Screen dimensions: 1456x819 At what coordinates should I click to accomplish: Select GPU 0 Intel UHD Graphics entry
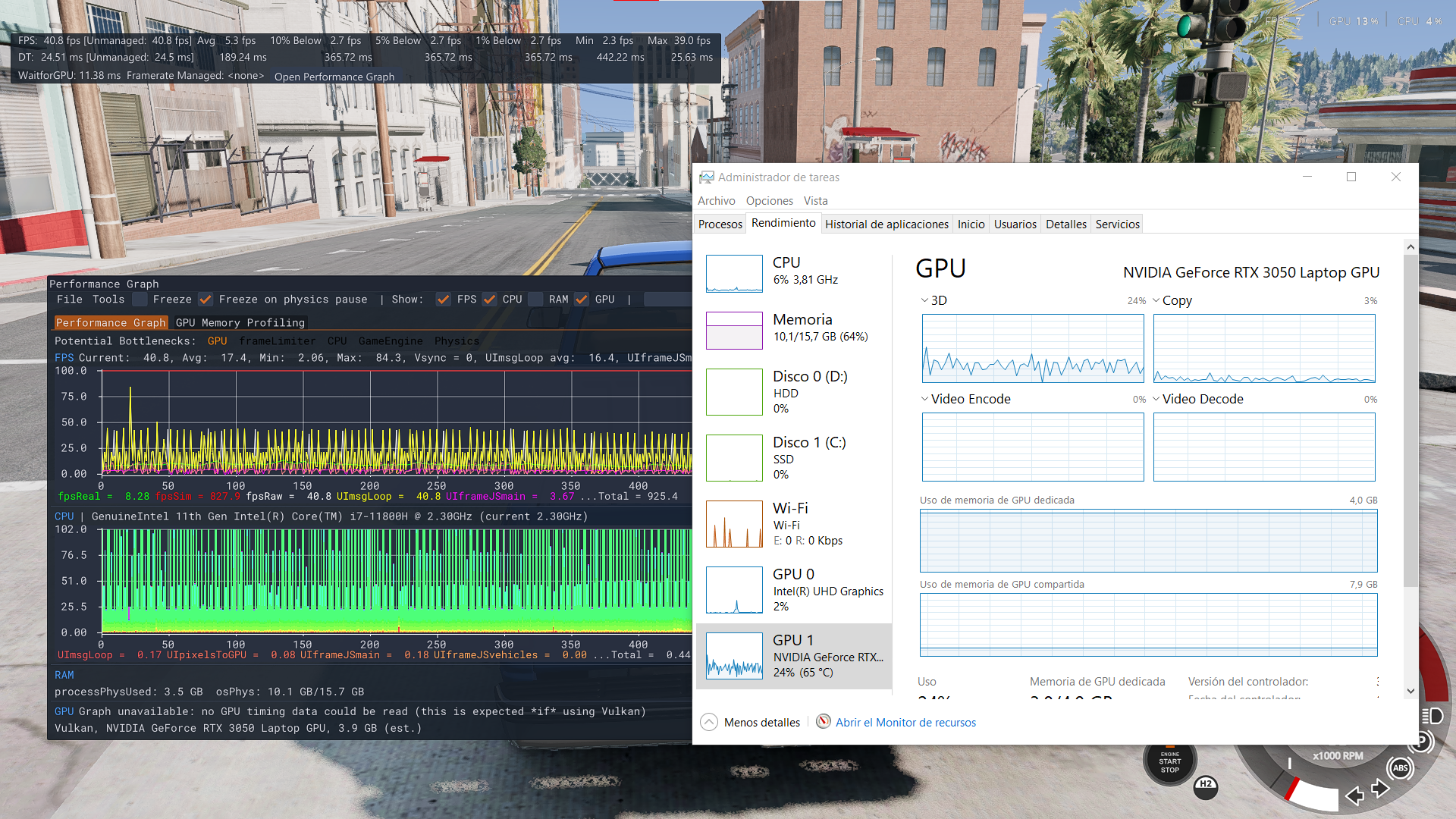click(x=794, y=590)
